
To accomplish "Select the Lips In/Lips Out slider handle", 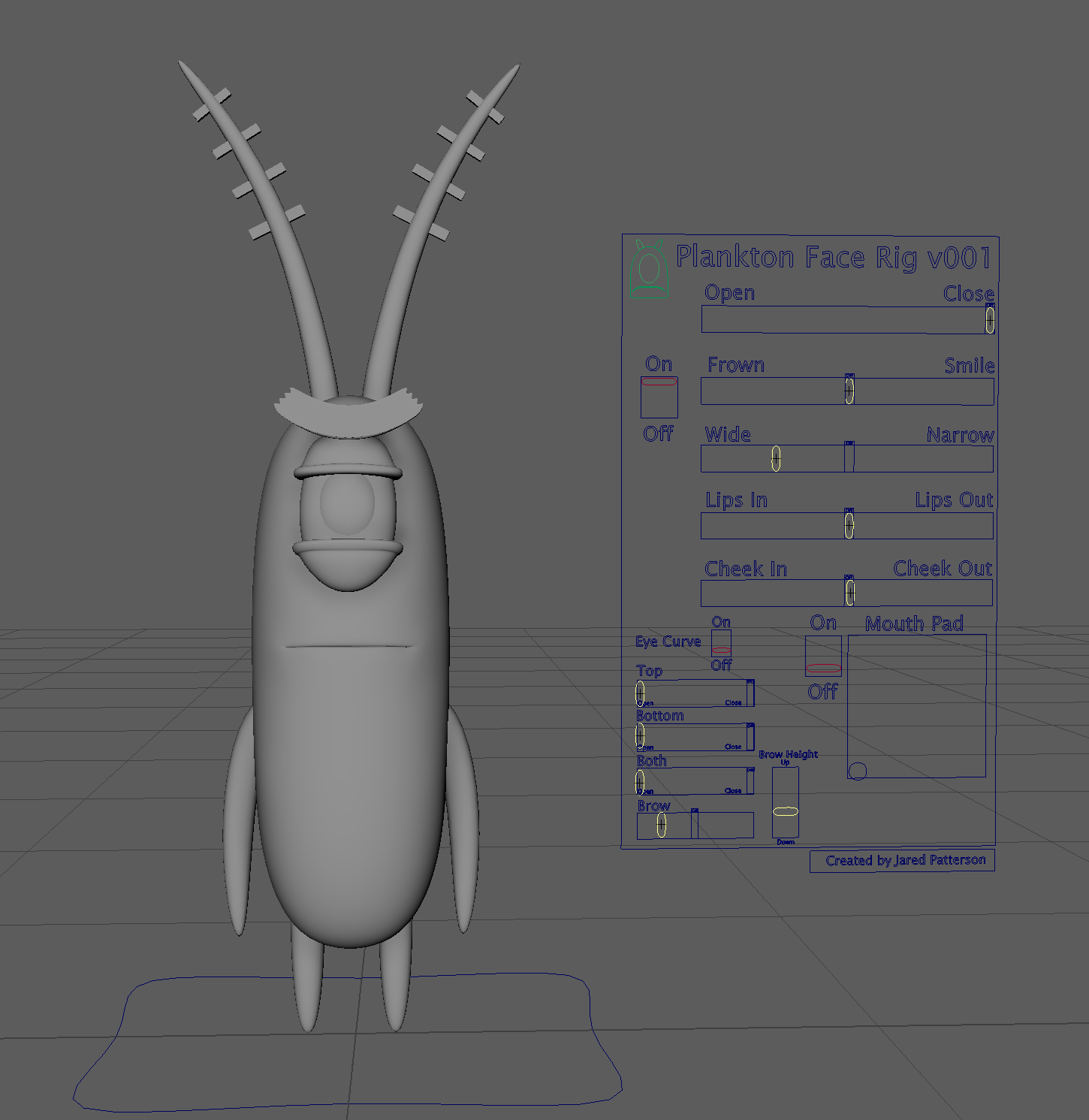I will click(849, 525).
